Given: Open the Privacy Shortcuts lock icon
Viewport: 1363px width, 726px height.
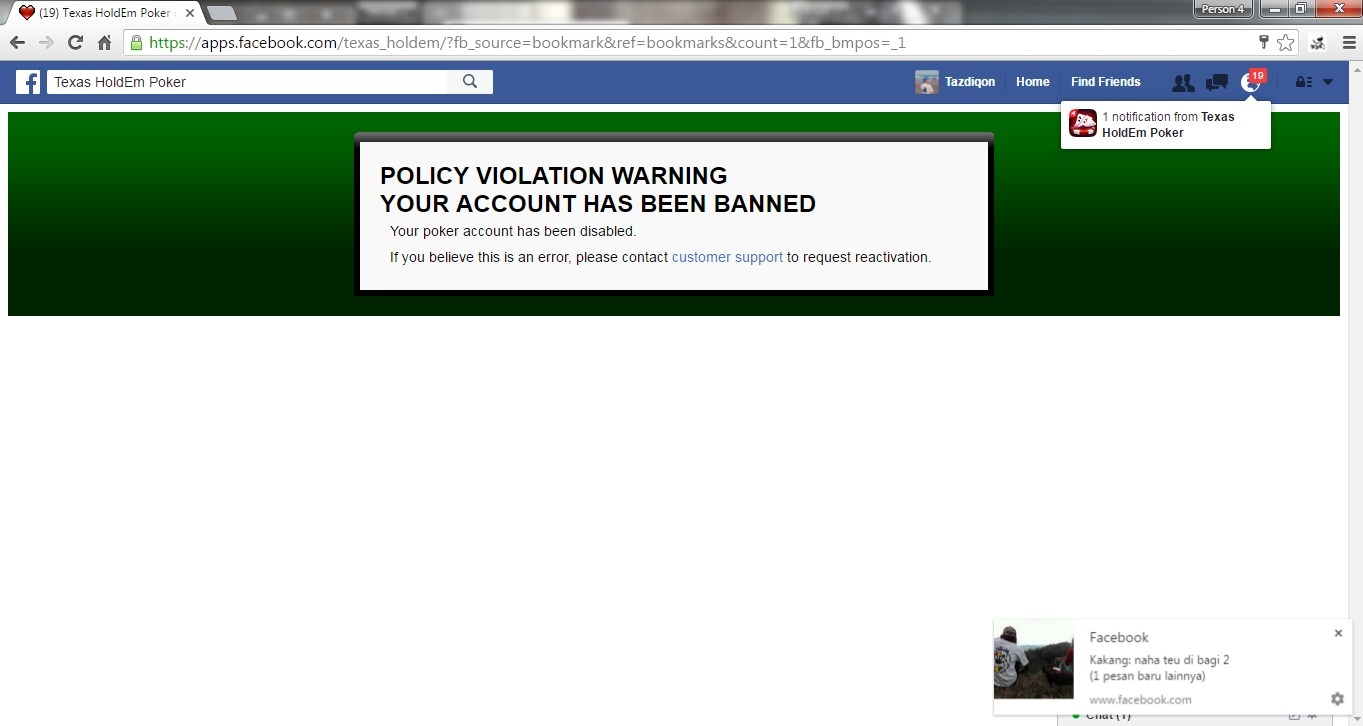Looking at the screenshot, I should click(1303, 82).
